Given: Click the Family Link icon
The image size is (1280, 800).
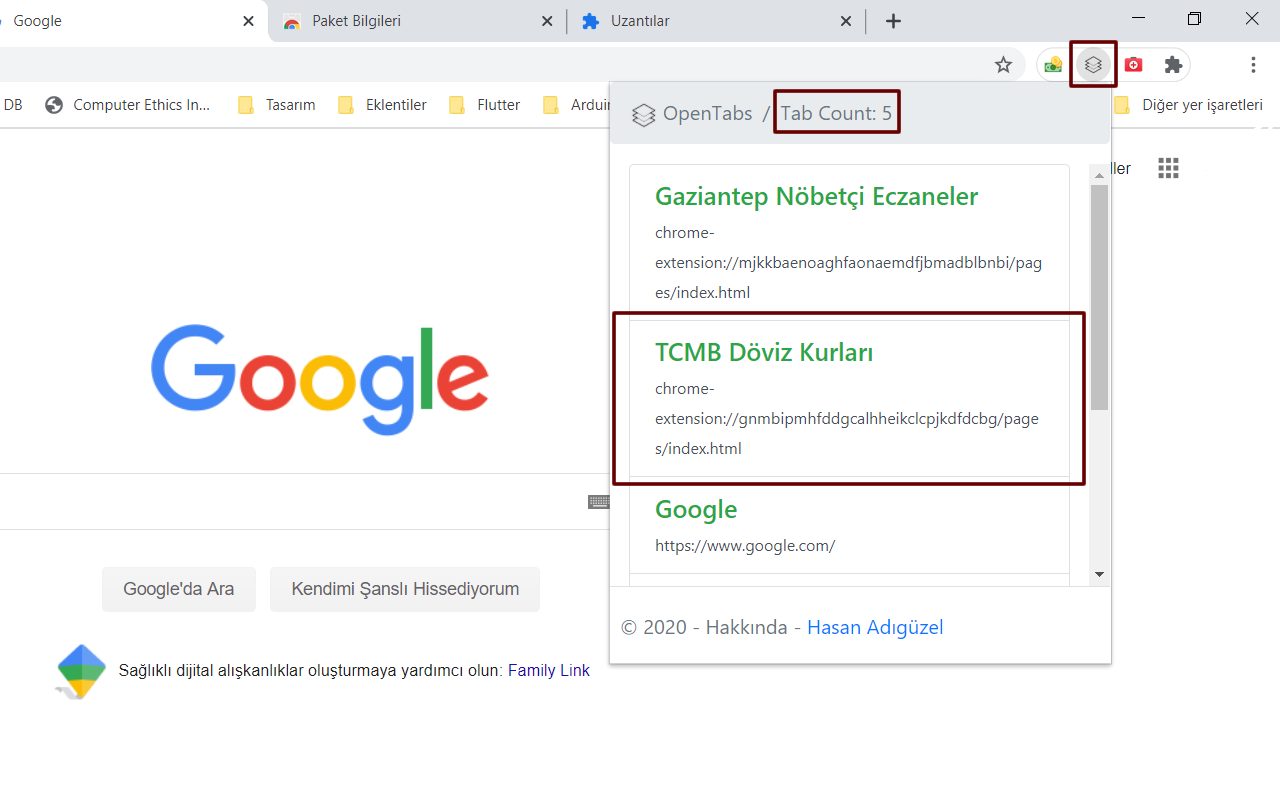Looking at the screenshot, I should point(81,671).
